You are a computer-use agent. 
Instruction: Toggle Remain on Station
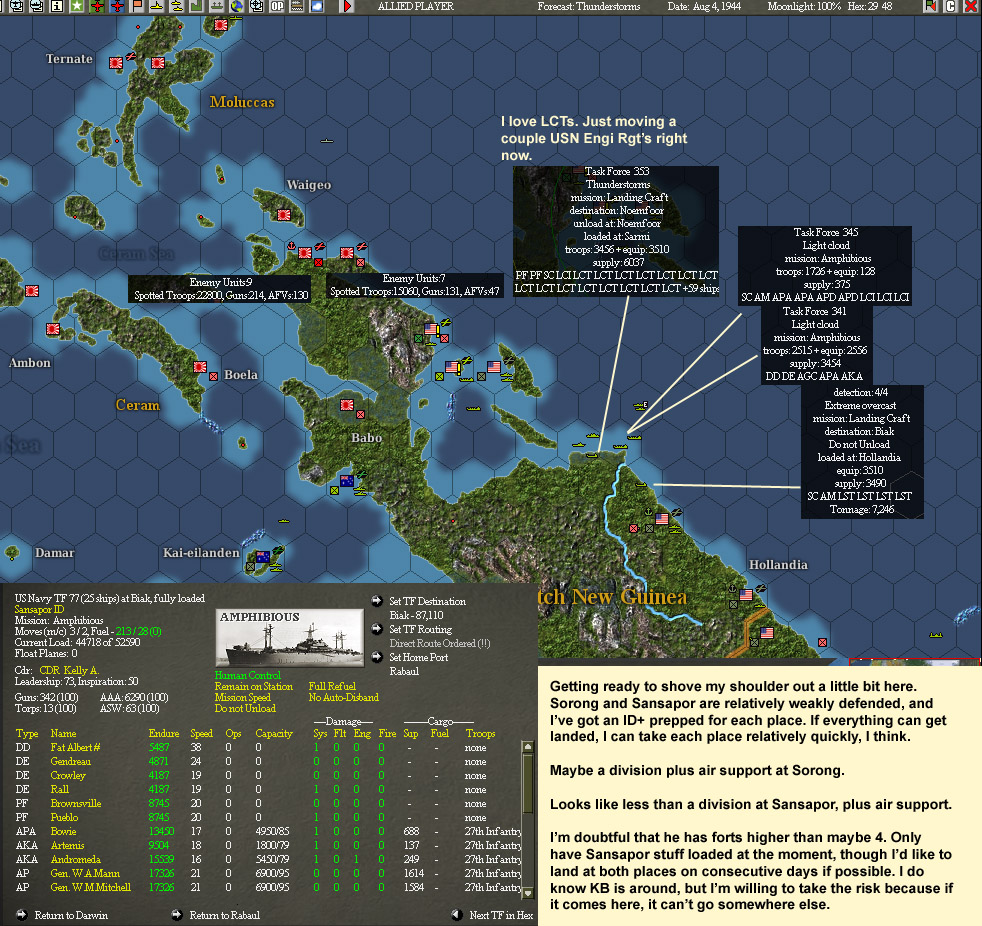254,686
